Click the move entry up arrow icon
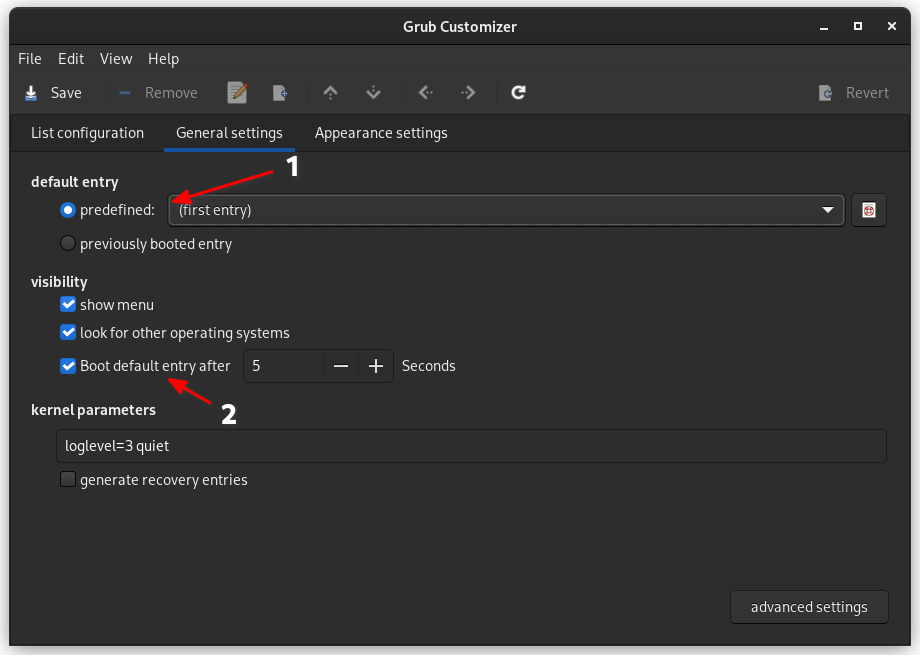 click(330, 92)
